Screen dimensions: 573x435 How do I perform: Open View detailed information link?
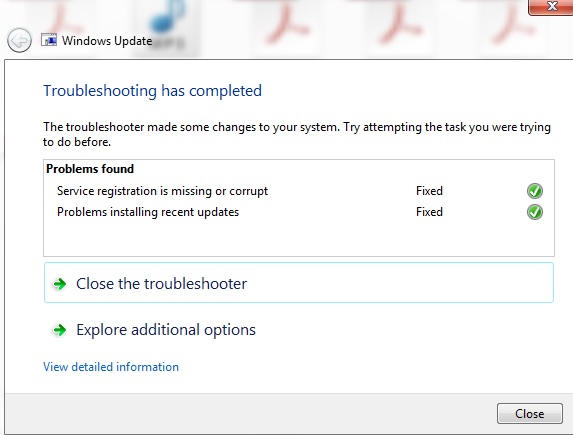[x=111, y=367]
